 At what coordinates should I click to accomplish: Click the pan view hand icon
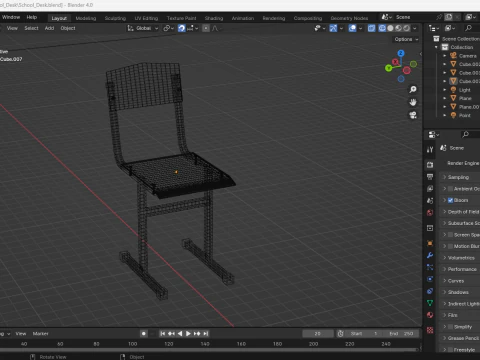(413, 102)
